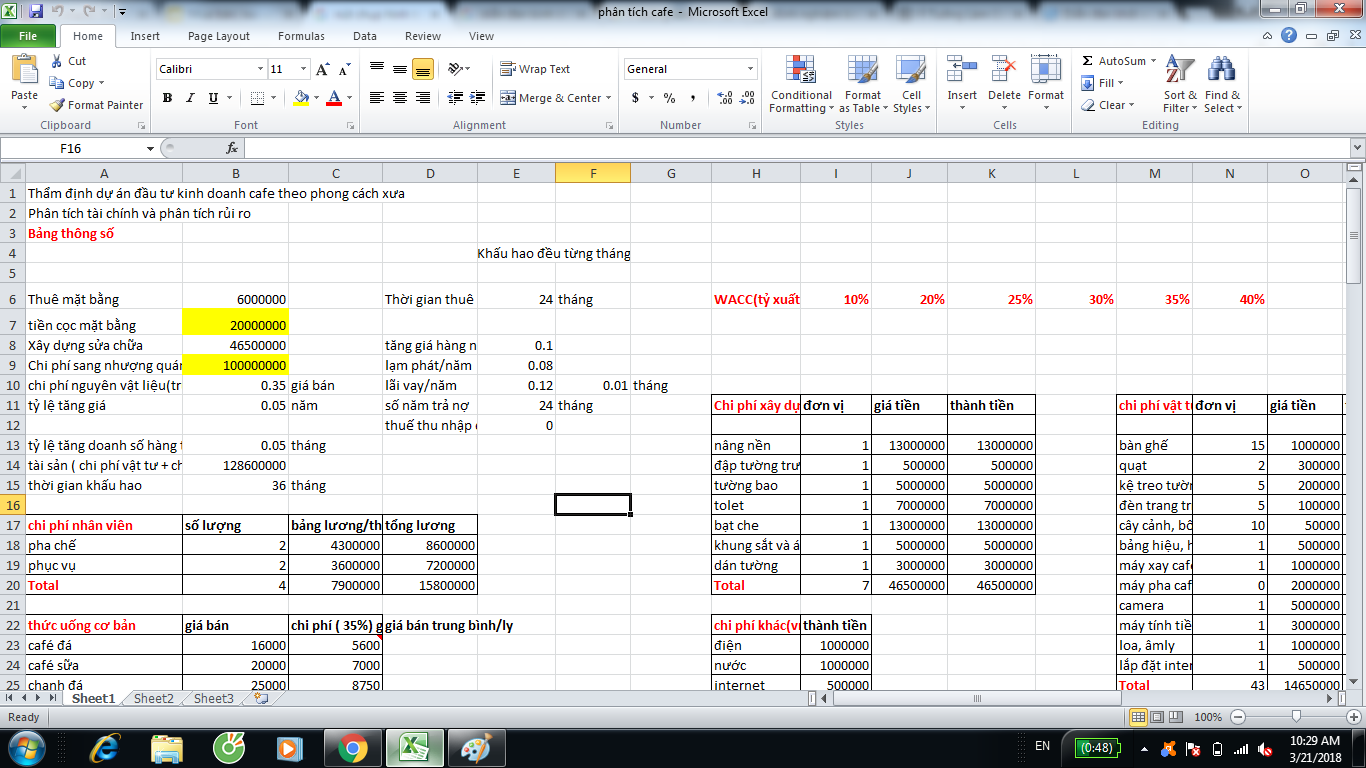1366x768 pixels.
Task: Expand the General number format dropdown
Action: (x=750, y=69)
